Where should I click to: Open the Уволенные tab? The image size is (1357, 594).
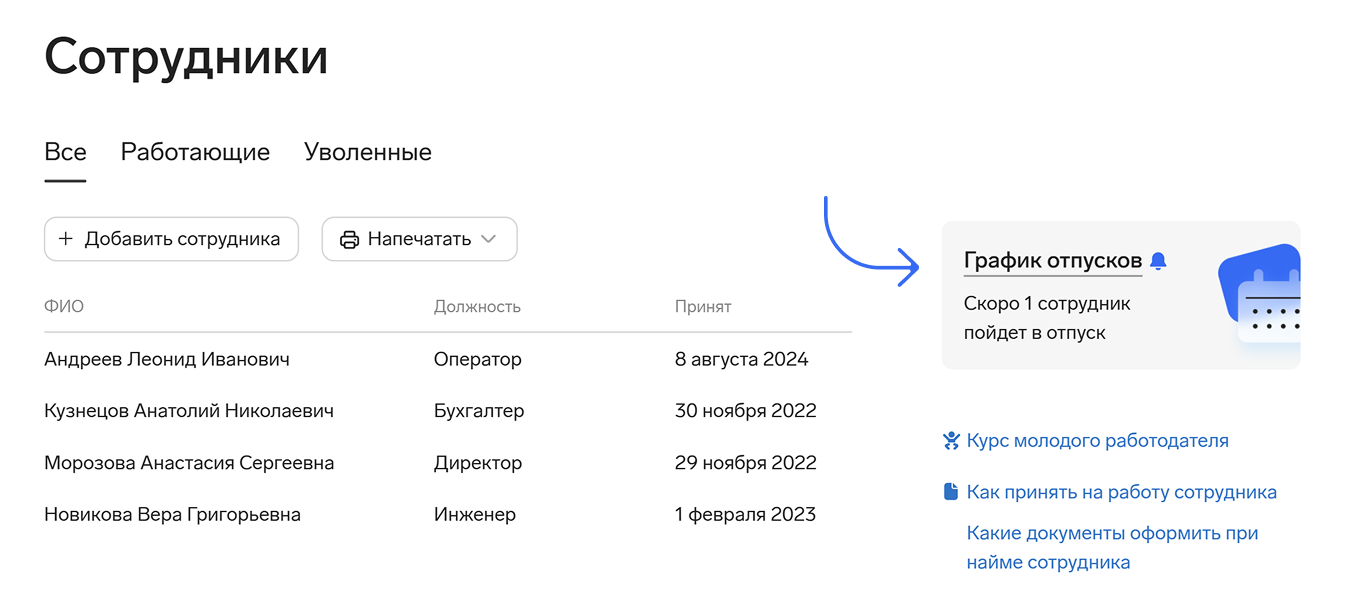click(368, 152)
